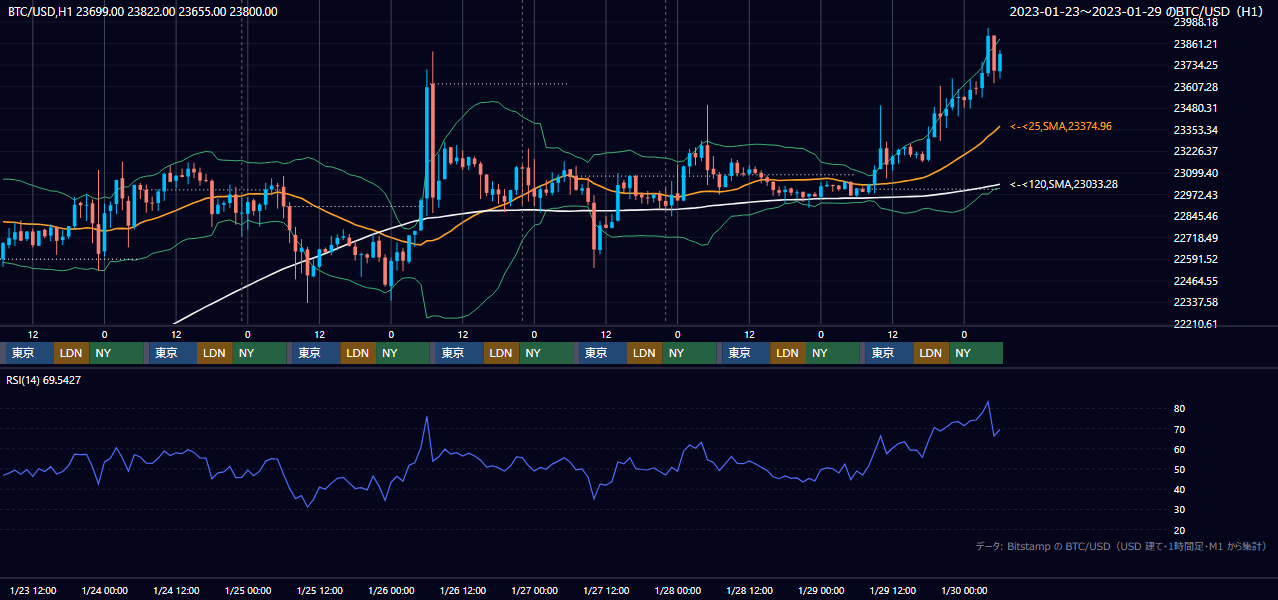Viewport: 1278px width, 600px height.
Task: Click time label 1/25 12:00
Action: point(320,590)
